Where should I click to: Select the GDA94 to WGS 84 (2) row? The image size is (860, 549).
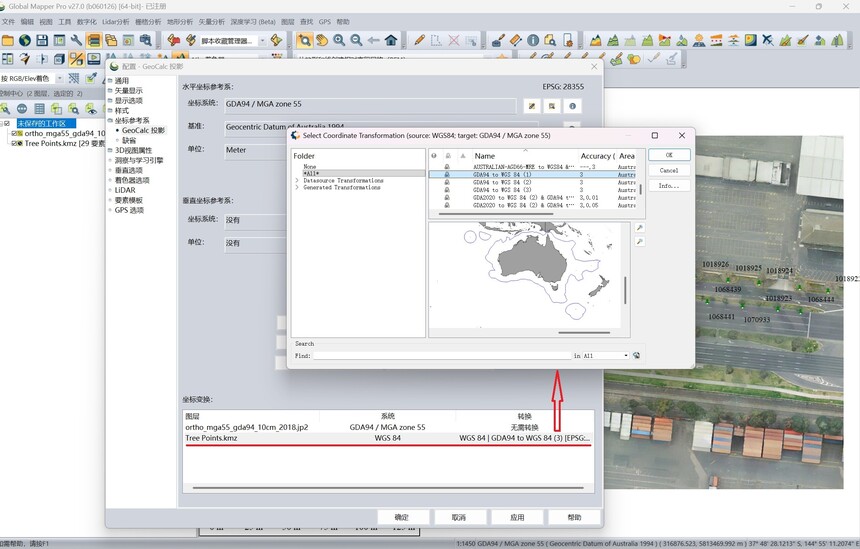click(x=532, y=182)
